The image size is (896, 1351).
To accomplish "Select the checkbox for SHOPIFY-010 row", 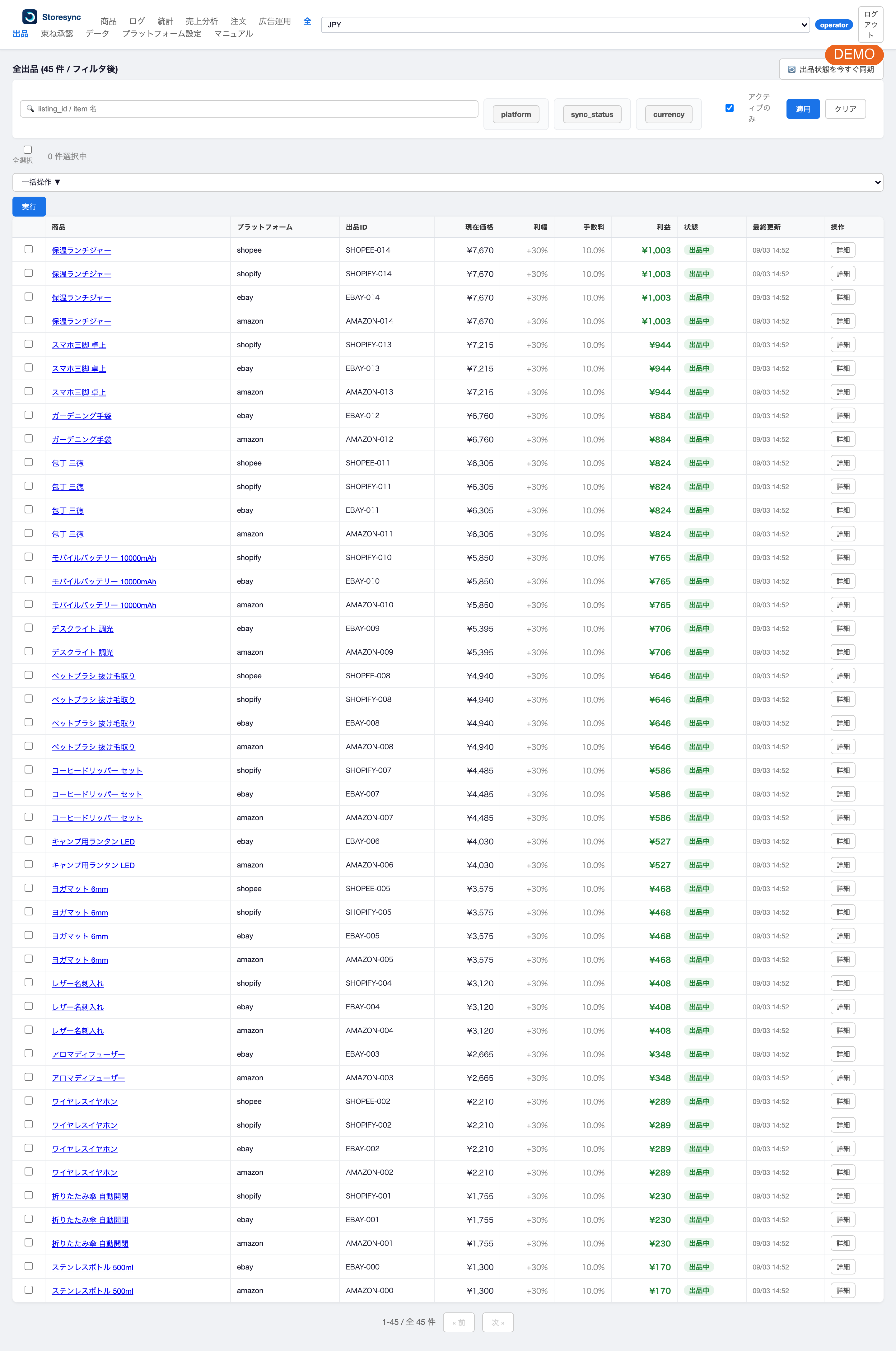I will pos(29,557).
